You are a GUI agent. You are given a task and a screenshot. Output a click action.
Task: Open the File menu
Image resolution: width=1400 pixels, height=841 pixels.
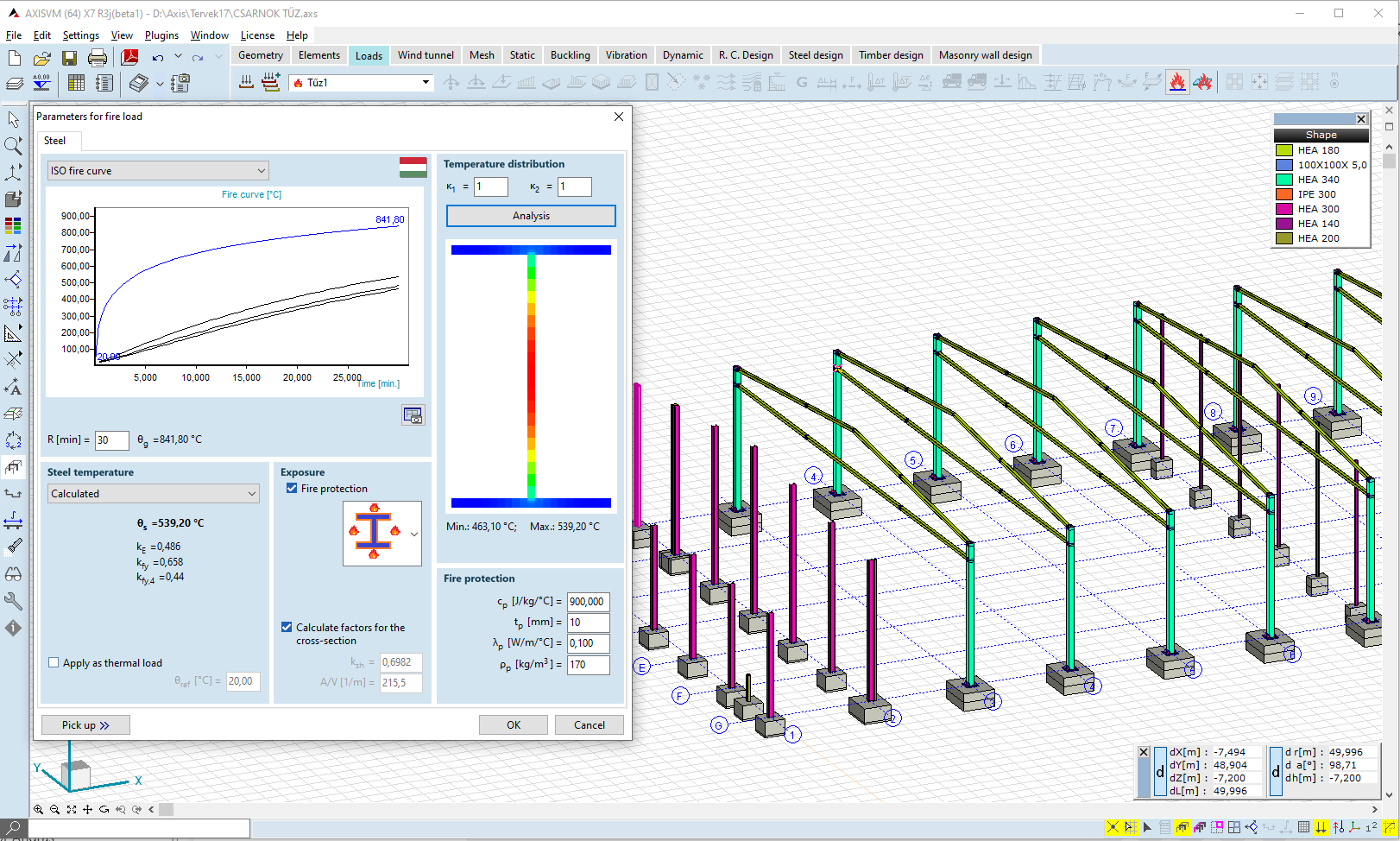[14, 35]
